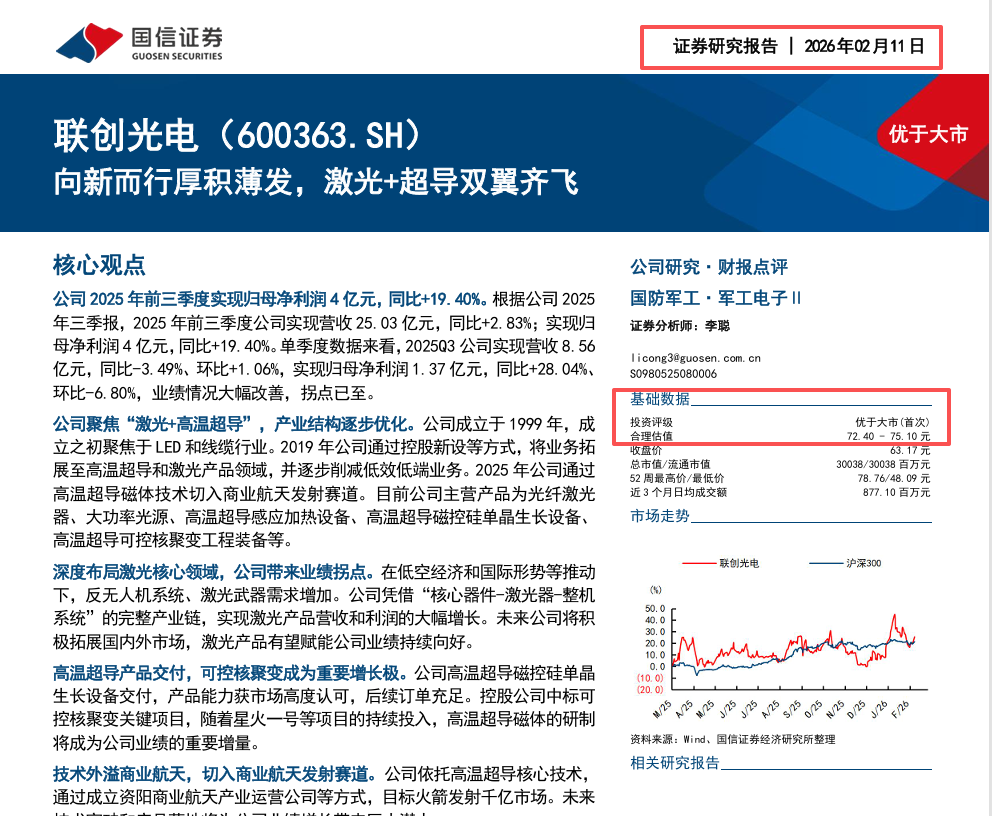Click the '近3个月日均成交额' row label
Image resolution: width=992 pixels, height=816 pixels.
678,492
